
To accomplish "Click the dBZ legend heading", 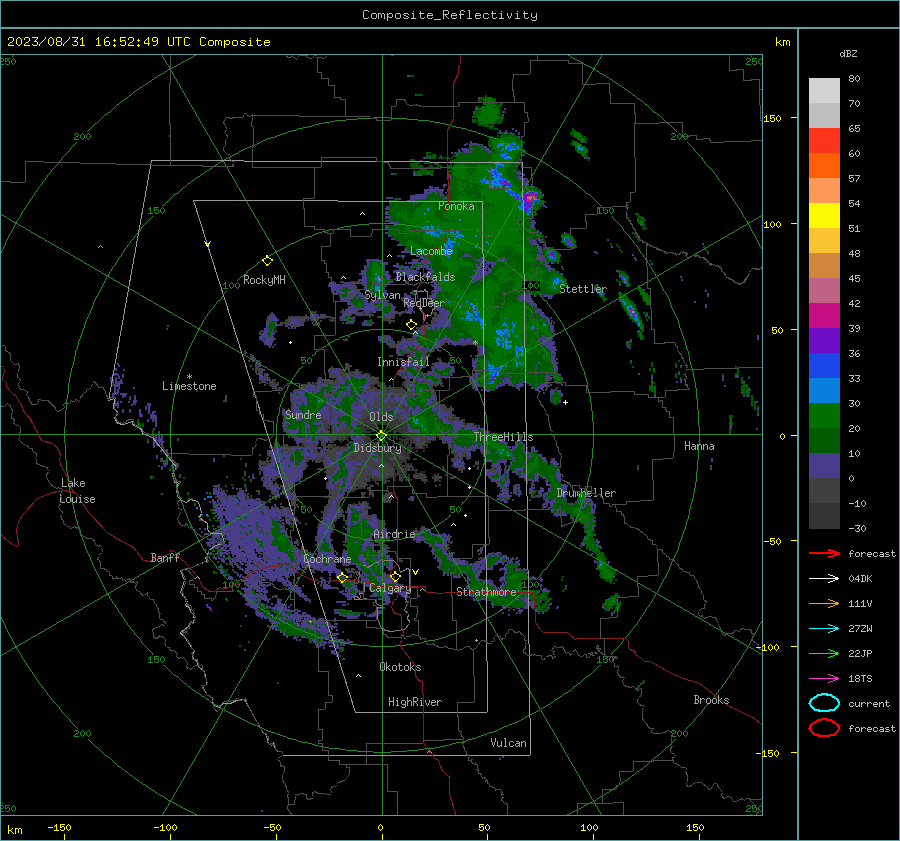I will click(x=848, y=54).
